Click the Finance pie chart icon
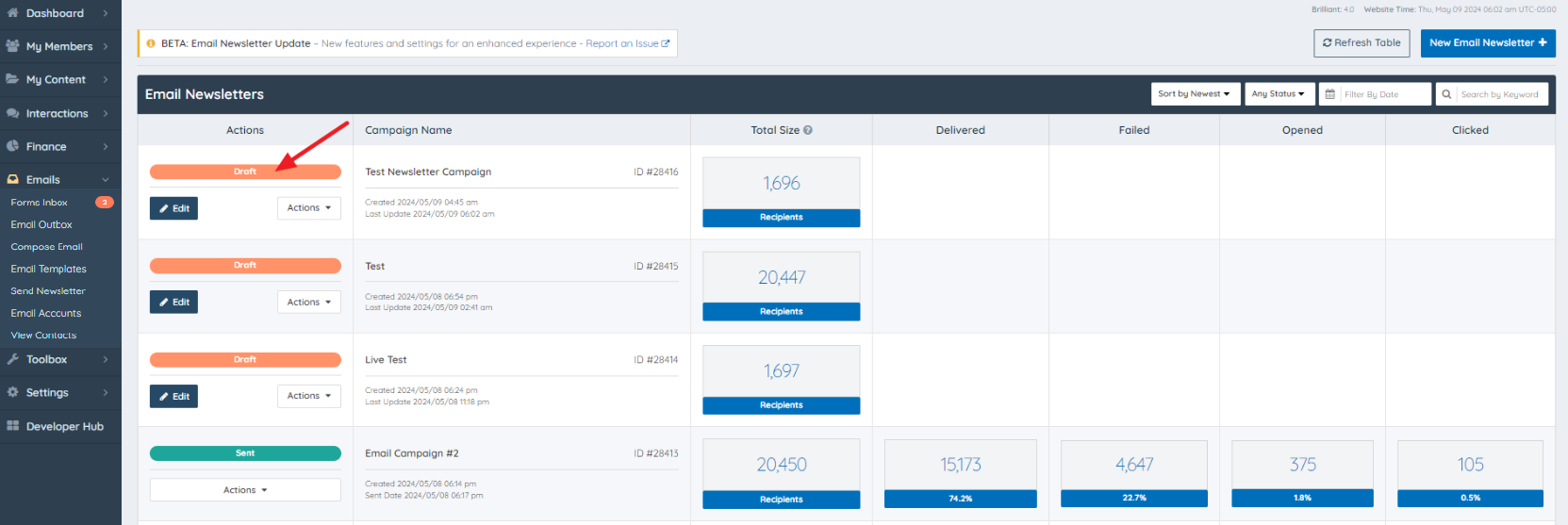The image size is (1568, 525). (12, 146)
